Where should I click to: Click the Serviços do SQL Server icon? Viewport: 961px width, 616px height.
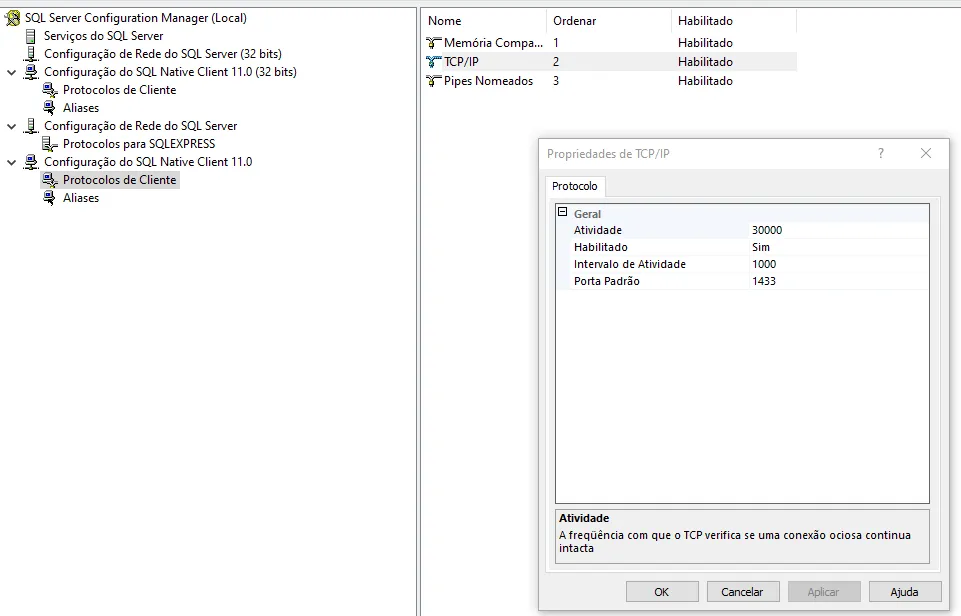click(x=31, y=36)
